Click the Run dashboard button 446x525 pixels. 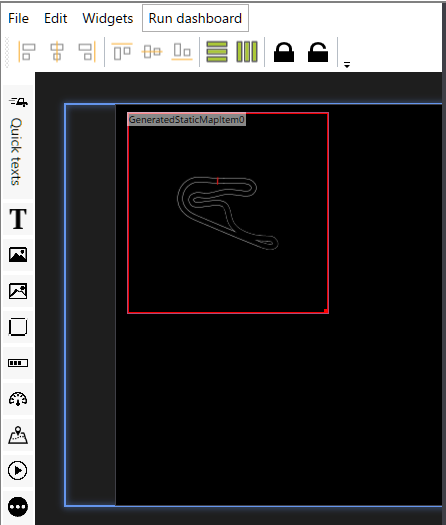pyautogui.click(x=195, y=18)
